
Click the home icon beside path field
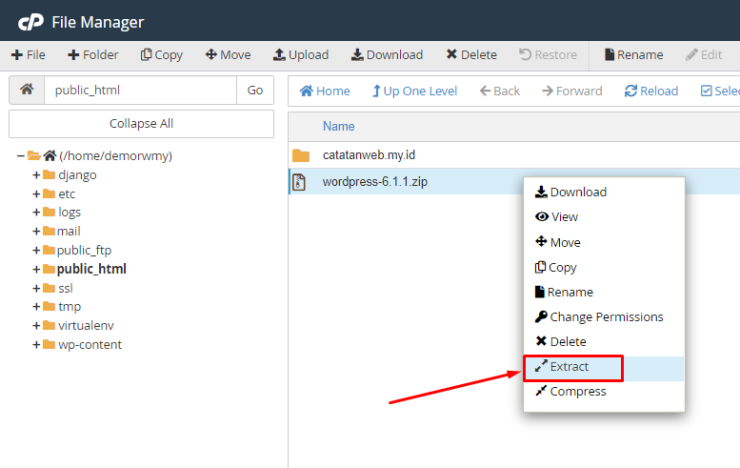(x=27, y=90)
